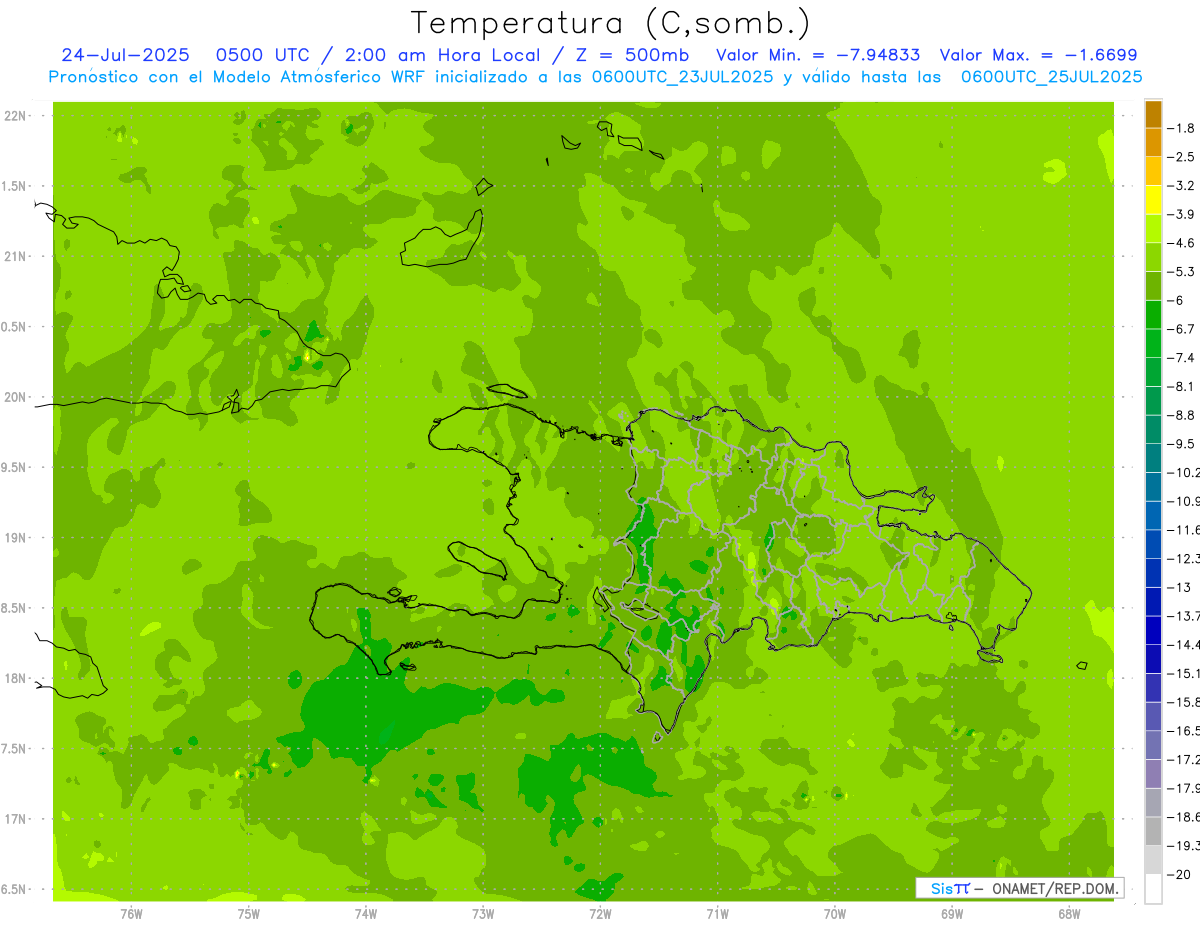Click the yellow swatch between -3.2 and -3.9
The height and width of the screenshot is (927, 1200).
coord(1153,199)
